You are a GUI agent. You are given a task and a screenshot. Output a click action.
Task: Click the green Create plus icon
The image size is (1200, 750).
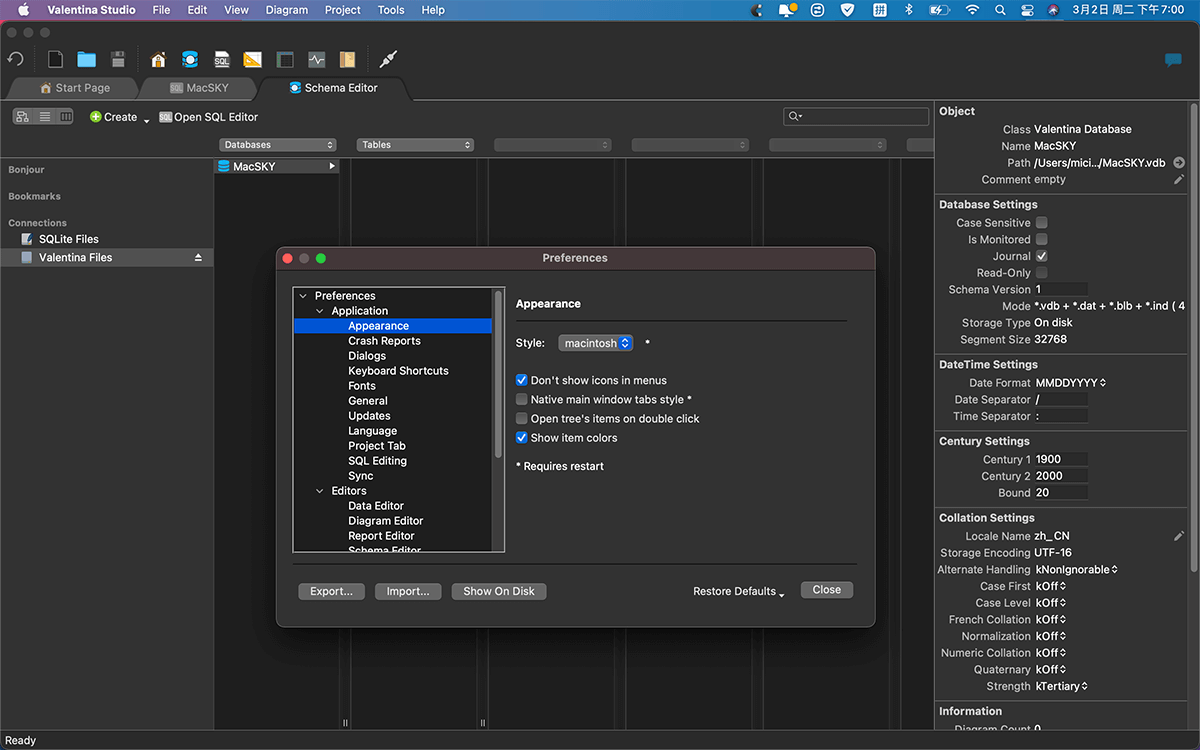click(96, 117)
